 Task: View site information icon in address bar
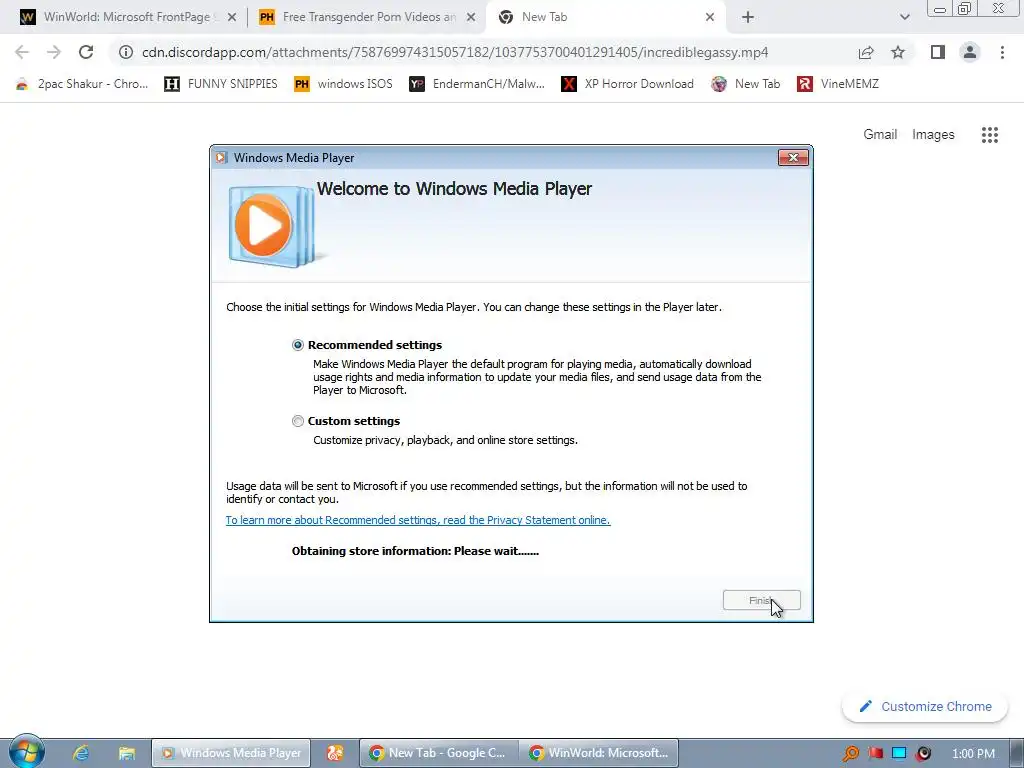pyautogui.click(x=125, y=52)
